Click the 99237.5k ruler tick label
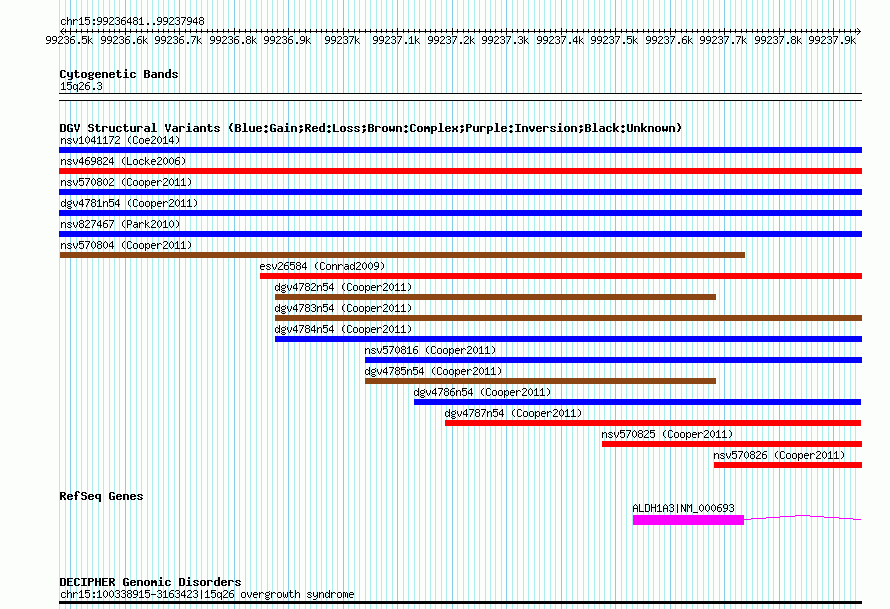The image size is (890, 609). click(614, 40)
